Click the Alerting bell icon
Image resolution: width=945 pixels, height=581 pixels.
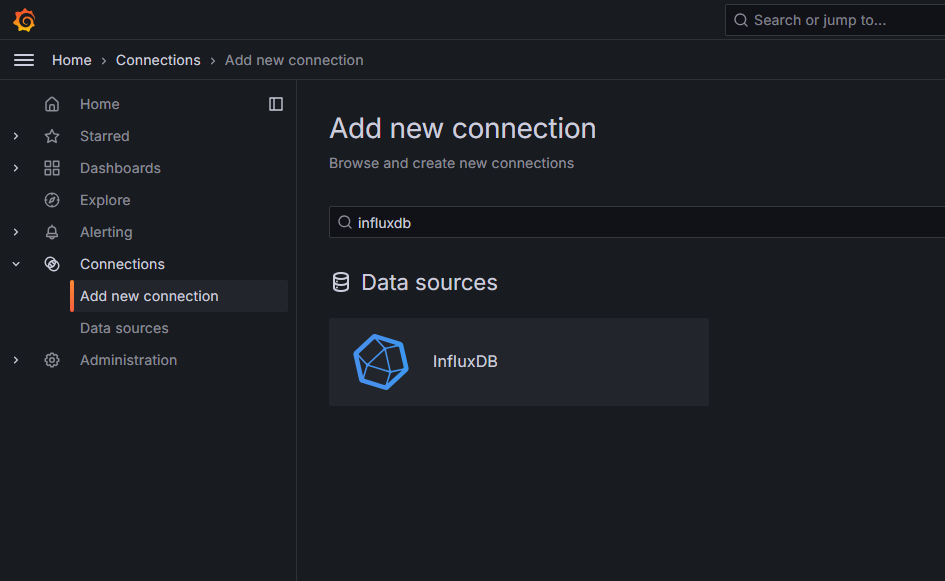52,232
